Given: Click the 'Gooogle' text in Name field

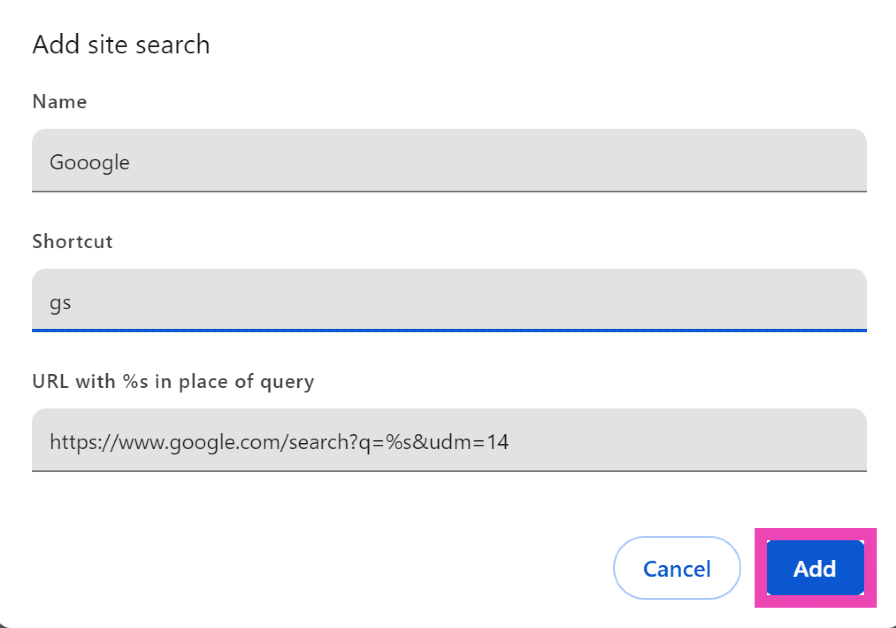Looking at the screenshot, I should click(x=89, y=162).
